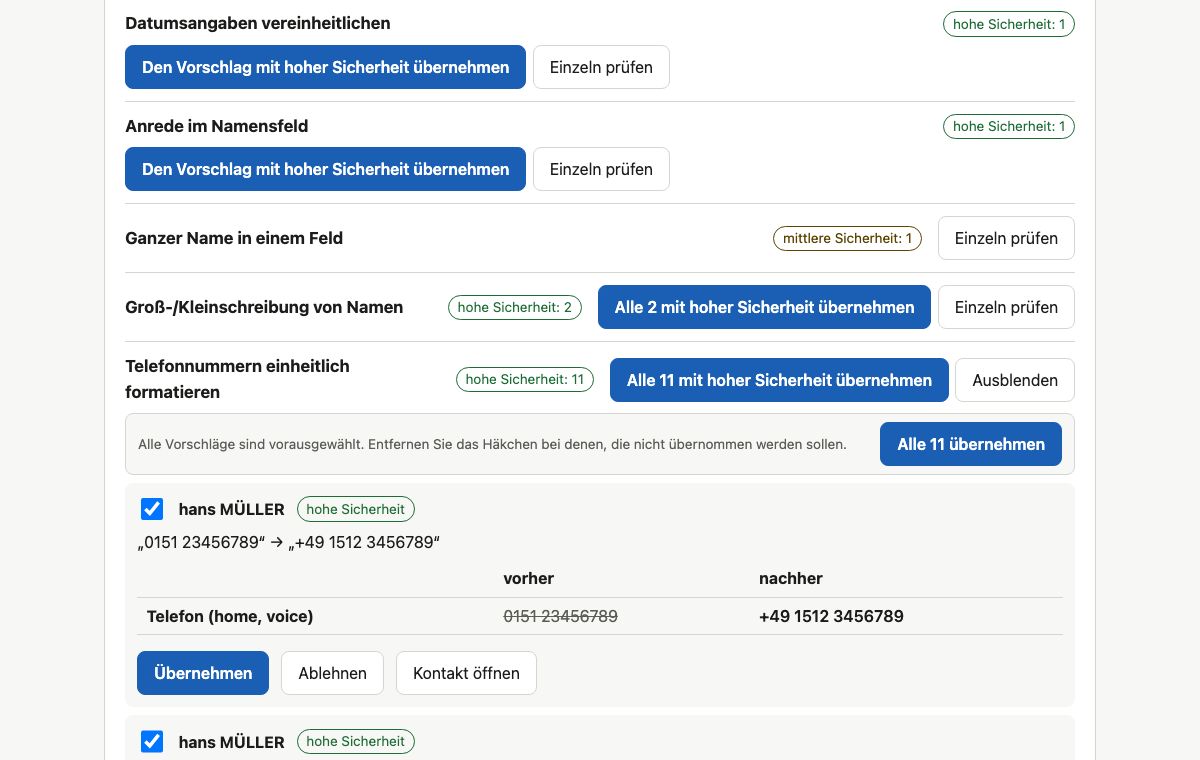Click the Alle 11 übernehmen button

point(971,444)
